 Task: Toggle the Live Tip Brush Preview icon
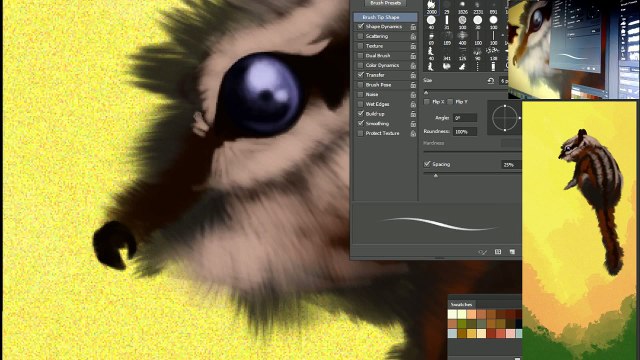[482, 252]
